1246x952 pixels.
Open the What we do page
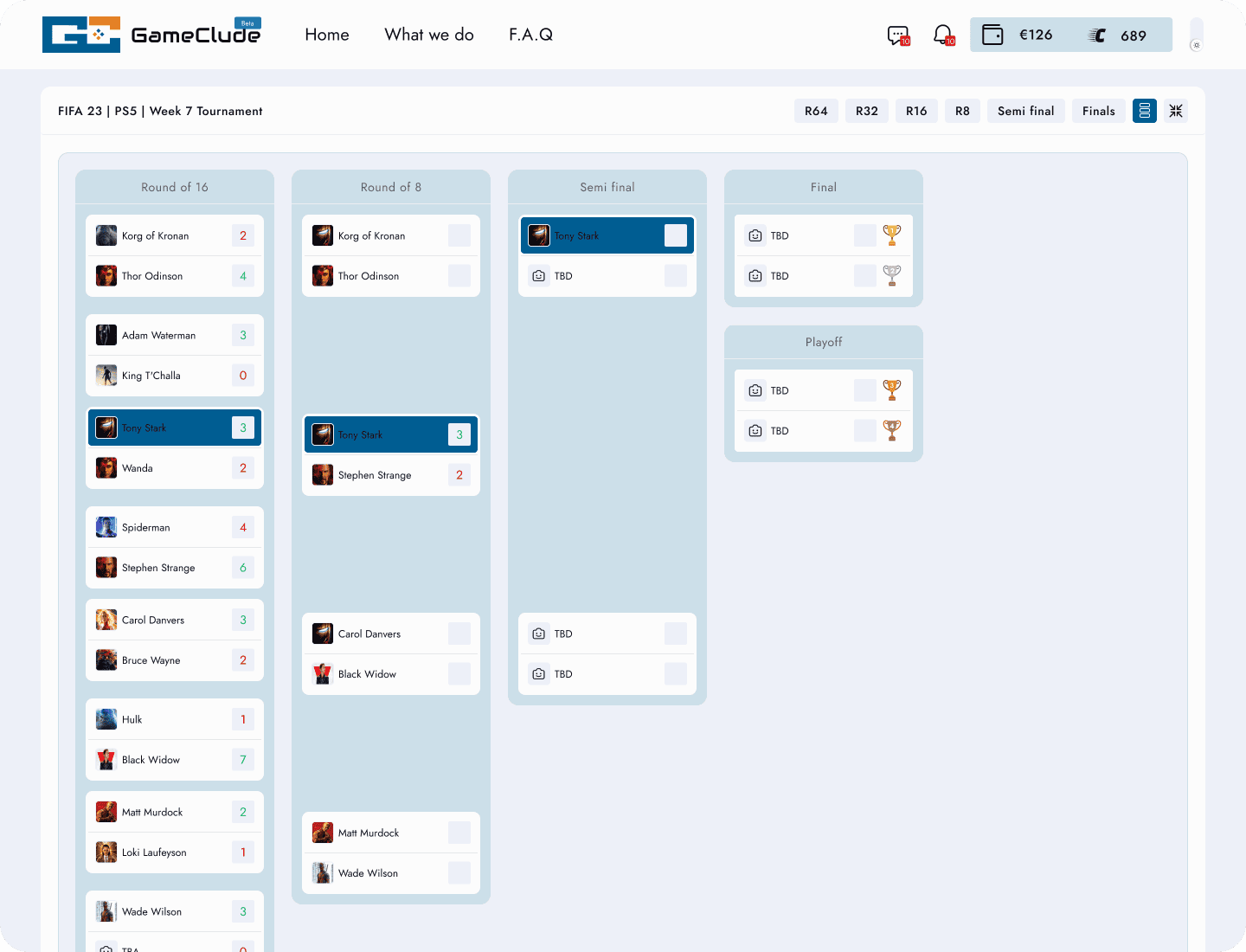click(429, 35)
